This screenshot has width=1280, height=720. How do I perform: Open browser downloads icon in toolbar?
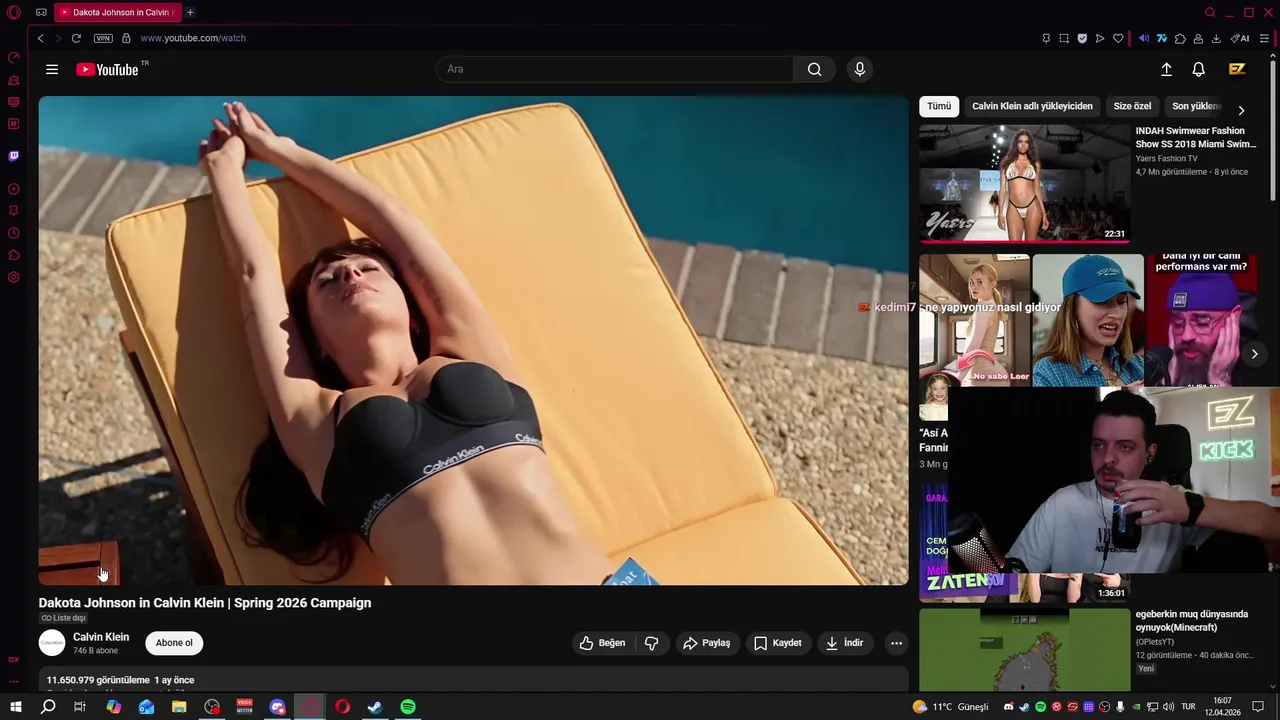coord(1216,38)
